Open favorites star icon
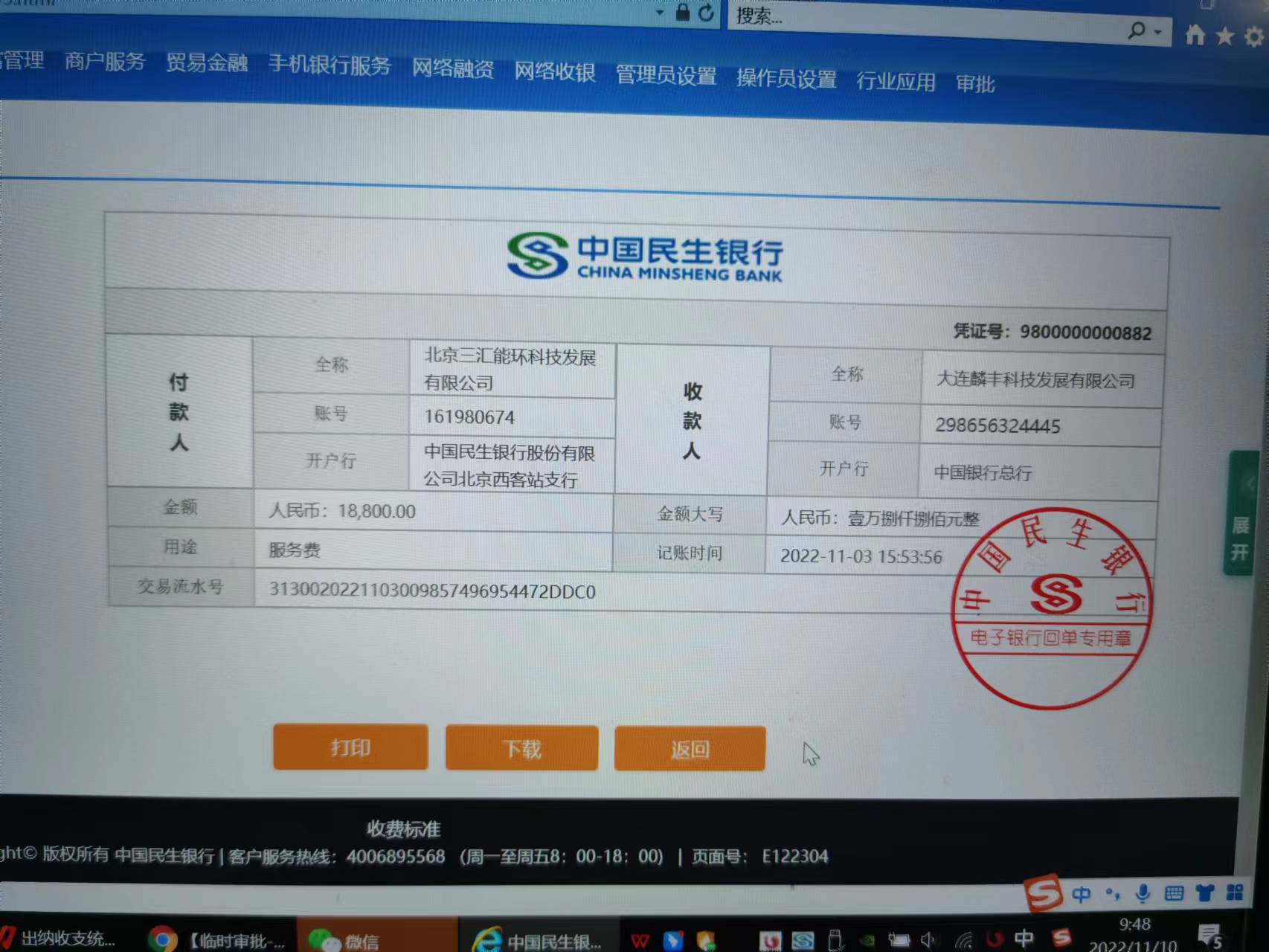Viewport: 1269px width, 952px height. (x=1224, y=36)
